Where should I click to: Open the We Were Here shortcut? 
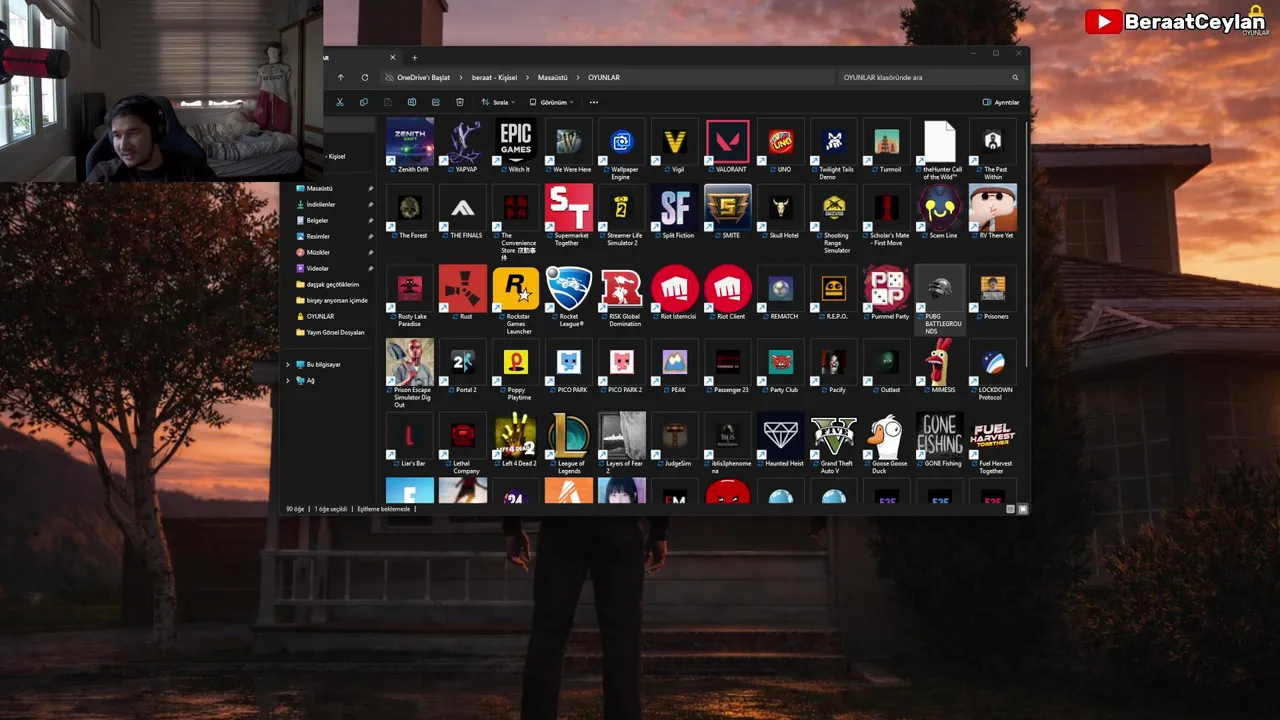569,142
